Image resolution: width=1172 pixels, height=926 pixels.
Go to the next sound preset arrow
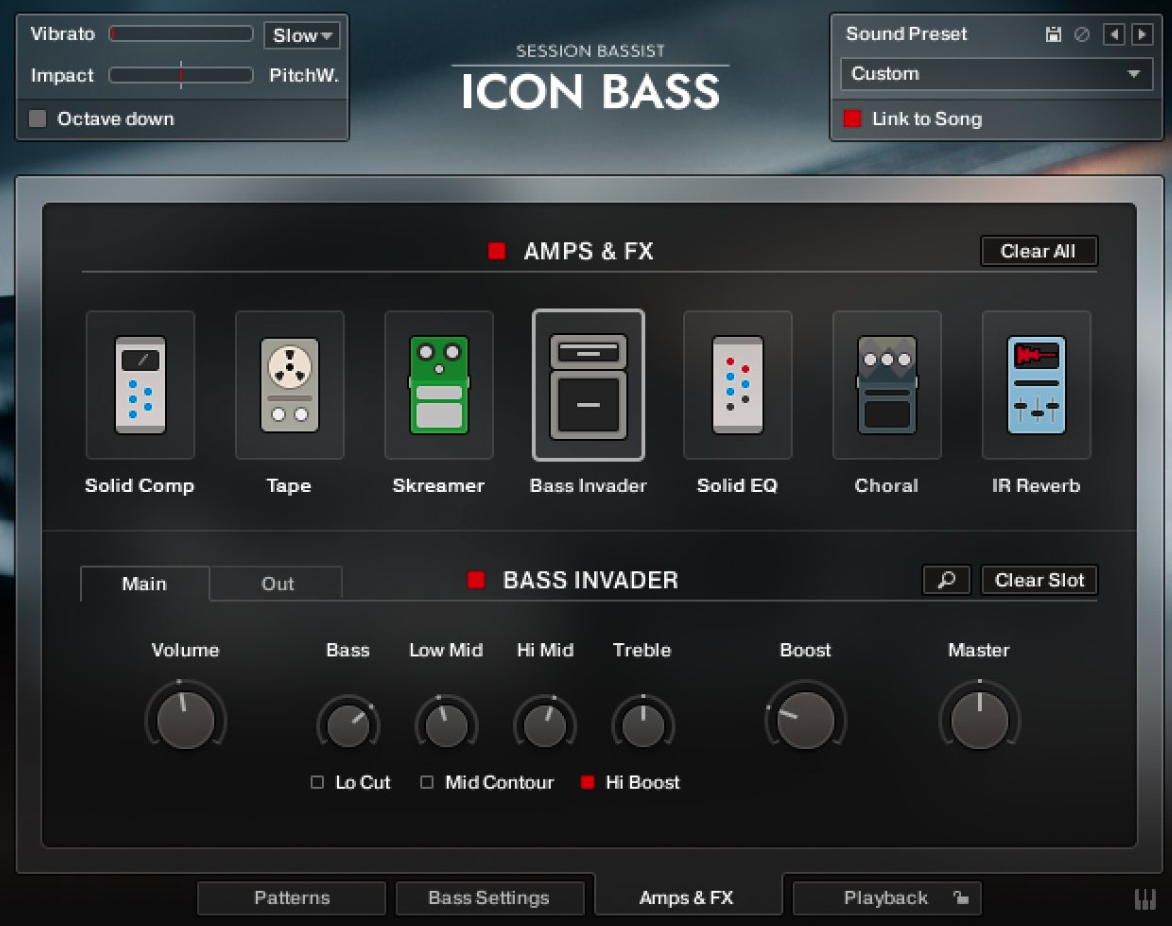[x=1142, y=35]
